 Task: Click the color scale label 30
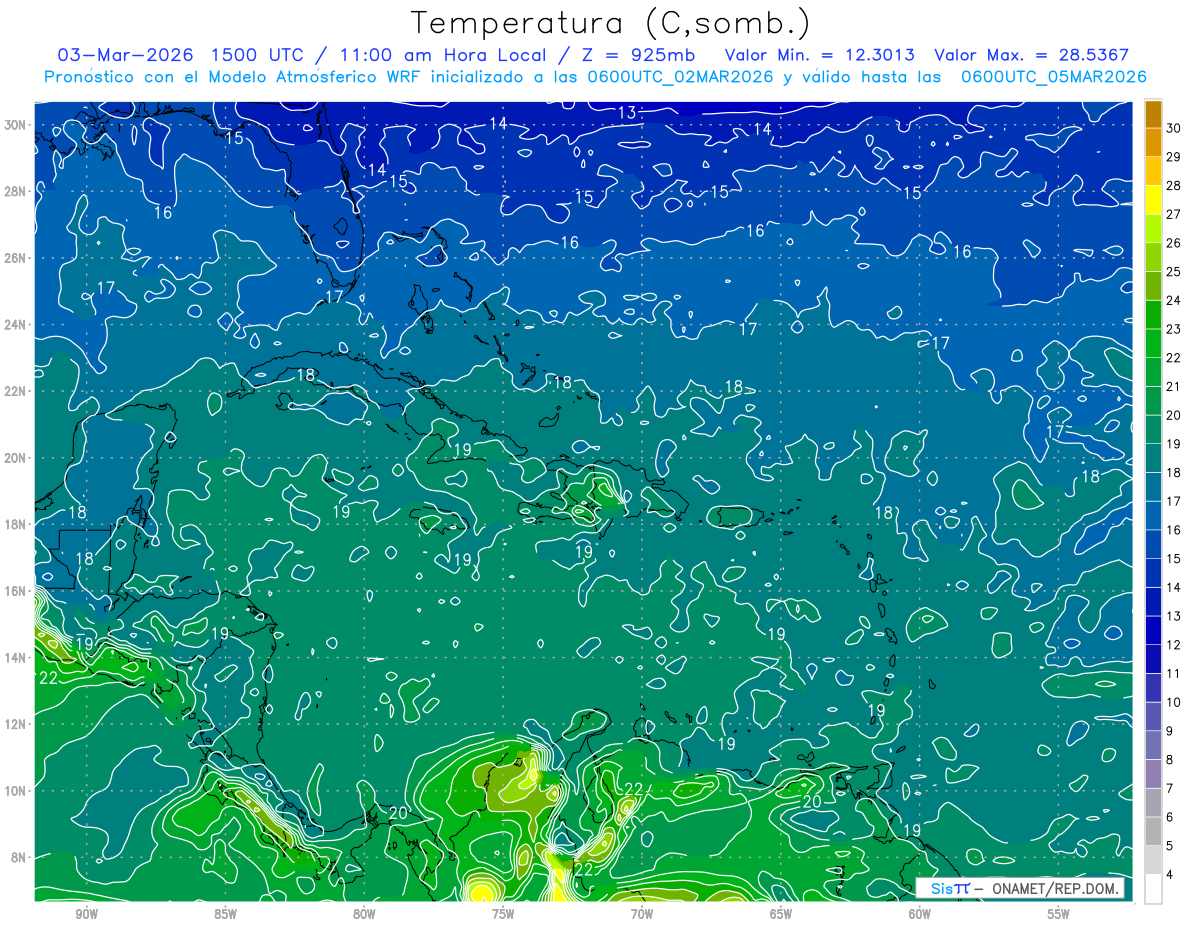(1174, 128)
